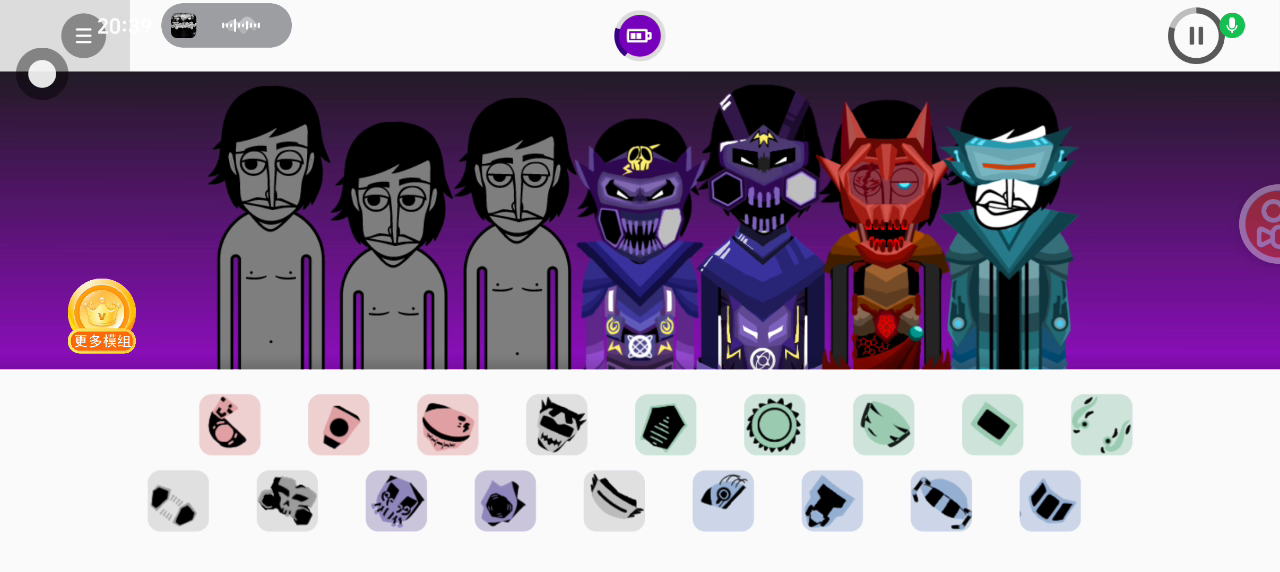The image size is (1280, 572).
Task: Select the blue visor eye icon
Action: [x=724, y=501]
